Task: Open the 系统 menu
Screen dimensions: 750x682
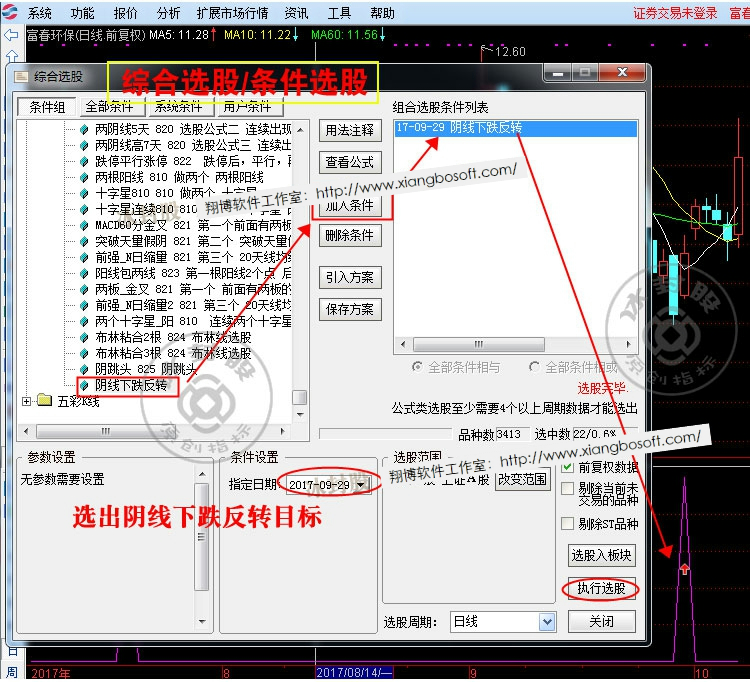Action: click(x=40, y=13)
